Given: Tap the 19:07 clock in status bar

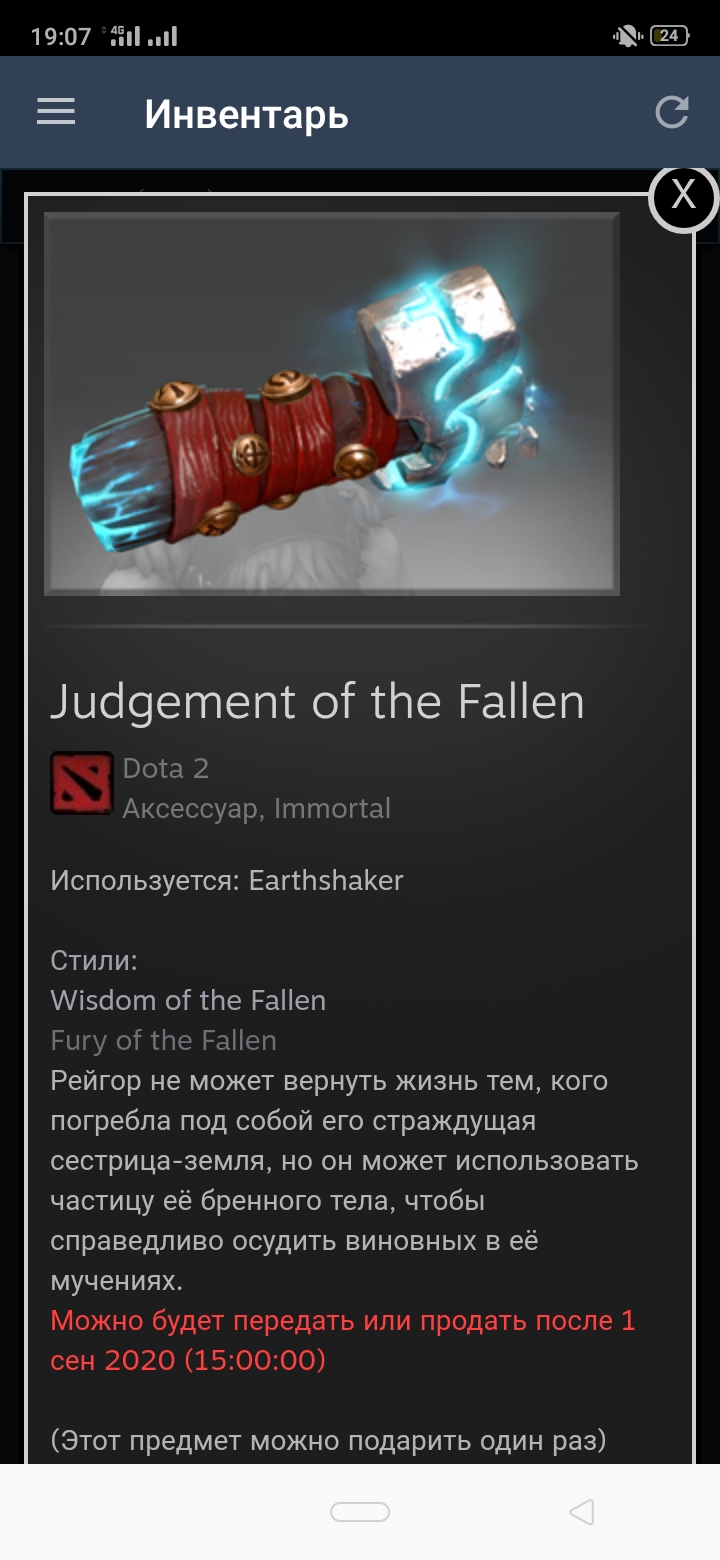Looking at the screenshot, I should [61, 37].
